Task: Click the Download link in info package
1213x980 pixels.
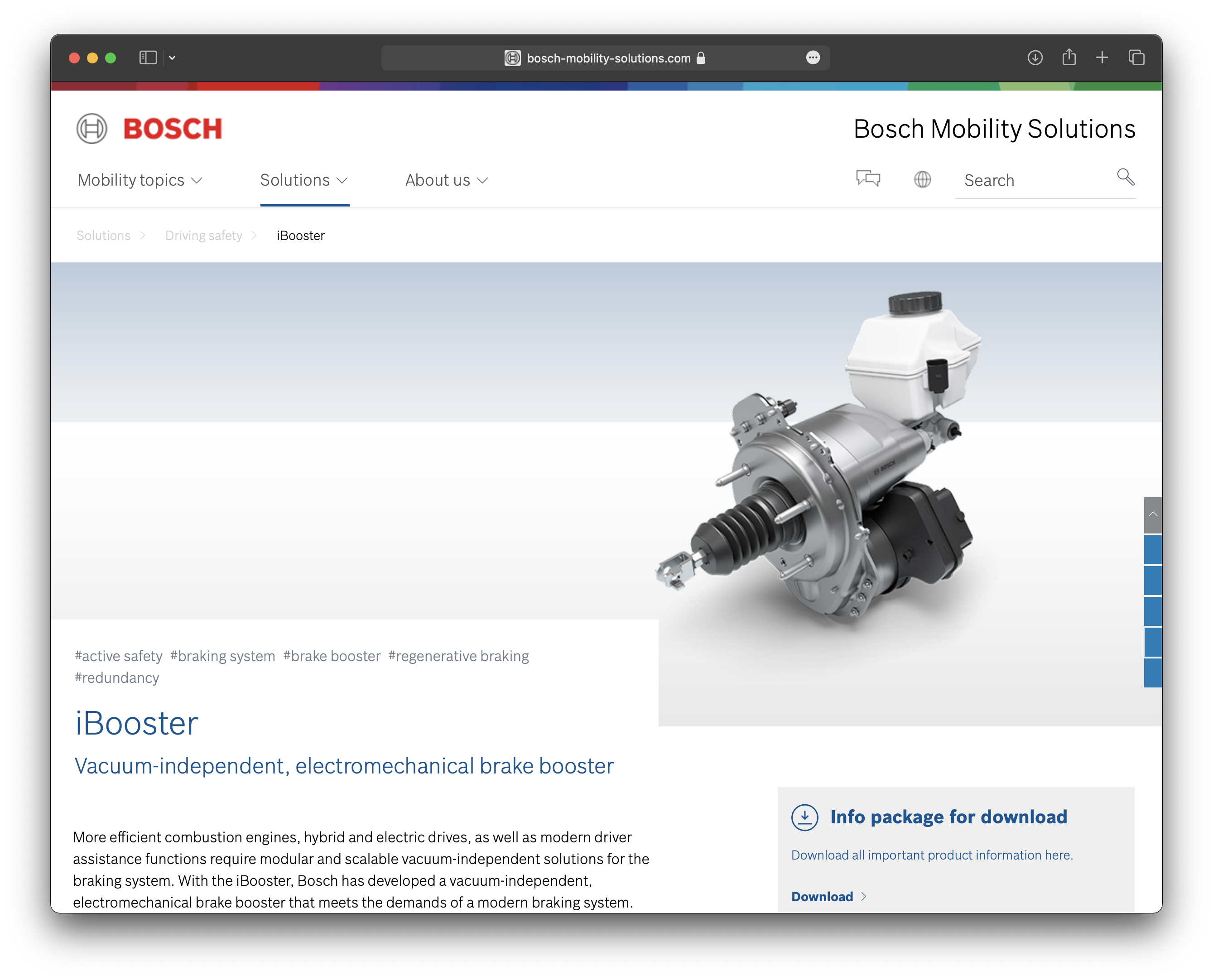Action: 822,897
